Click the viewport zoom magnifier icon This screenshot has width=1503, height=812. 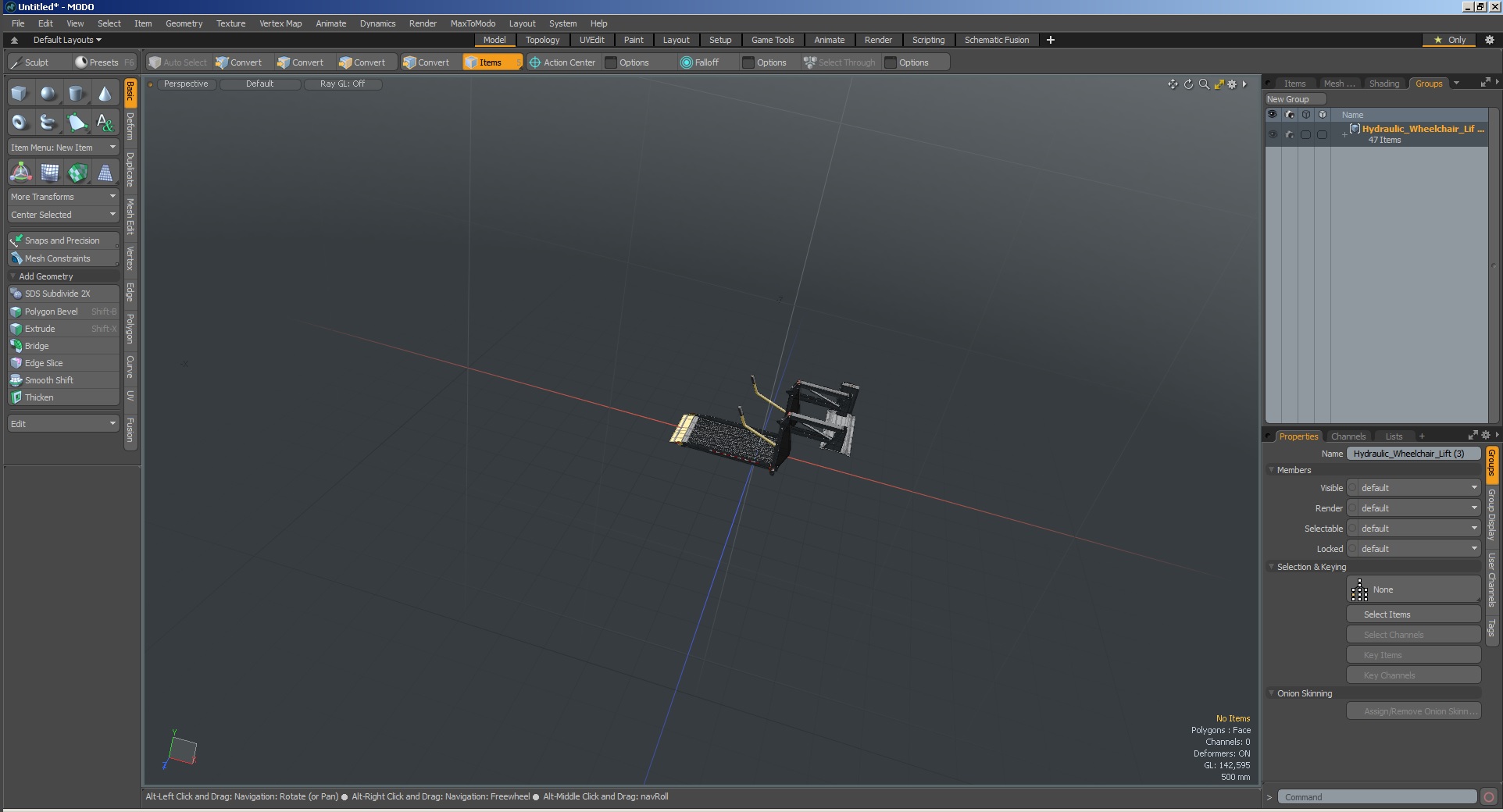(x=1204, y=84)
